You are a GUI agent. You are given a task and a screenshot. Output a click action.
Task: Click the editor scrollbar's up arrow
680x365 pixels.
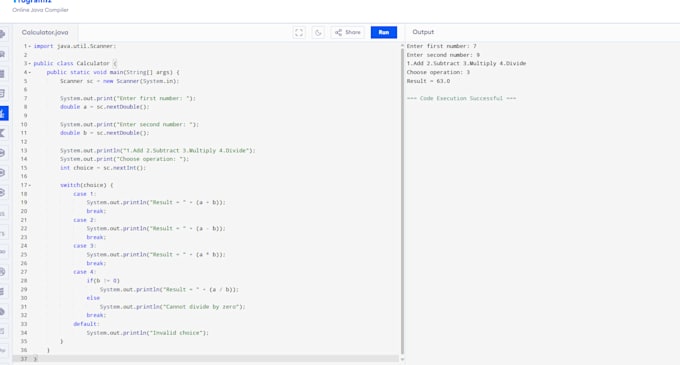coord(402,45)
